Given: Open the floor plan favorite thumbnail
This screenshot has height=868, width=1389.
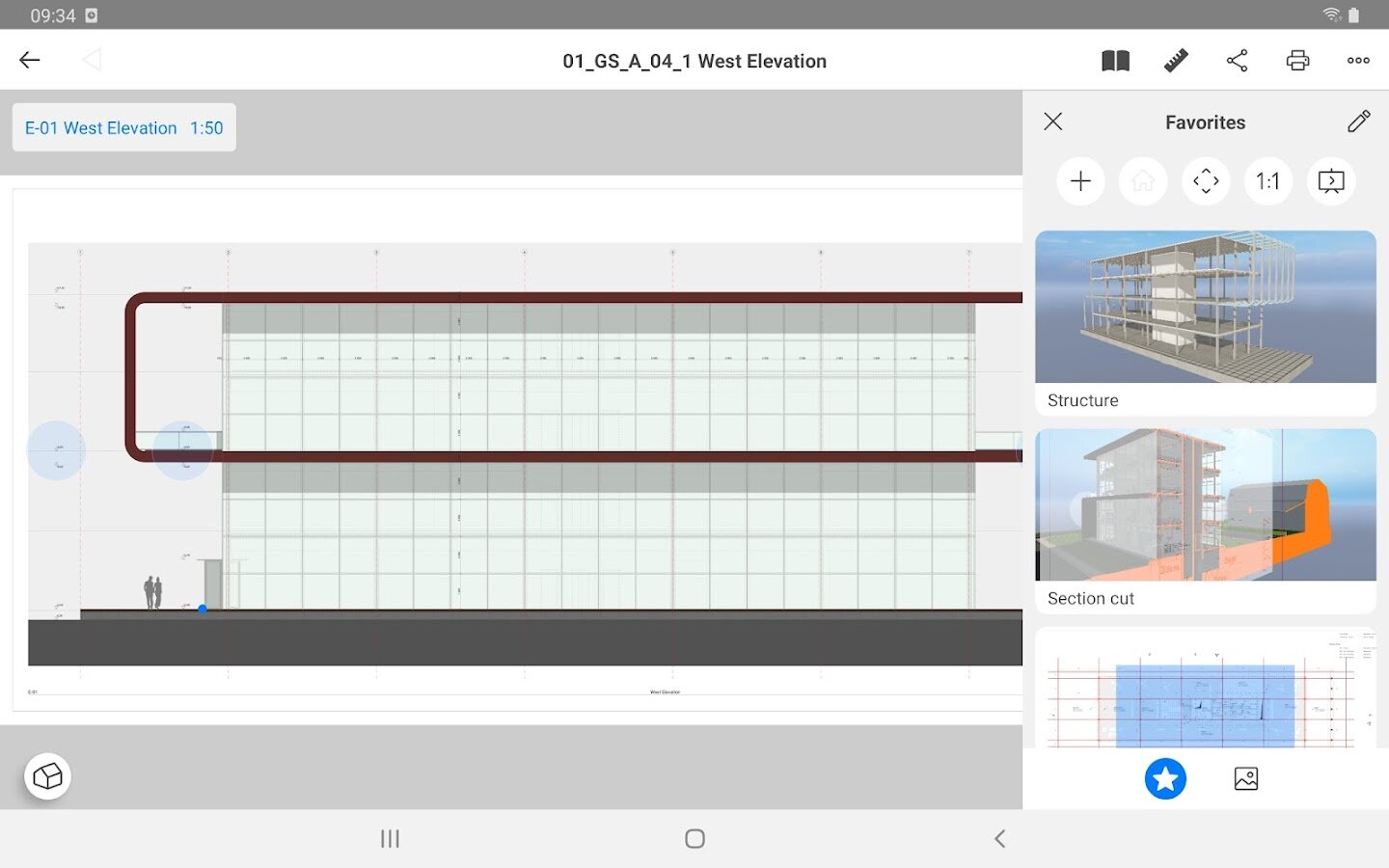Looking at the screenshot, I should 1205,690.
